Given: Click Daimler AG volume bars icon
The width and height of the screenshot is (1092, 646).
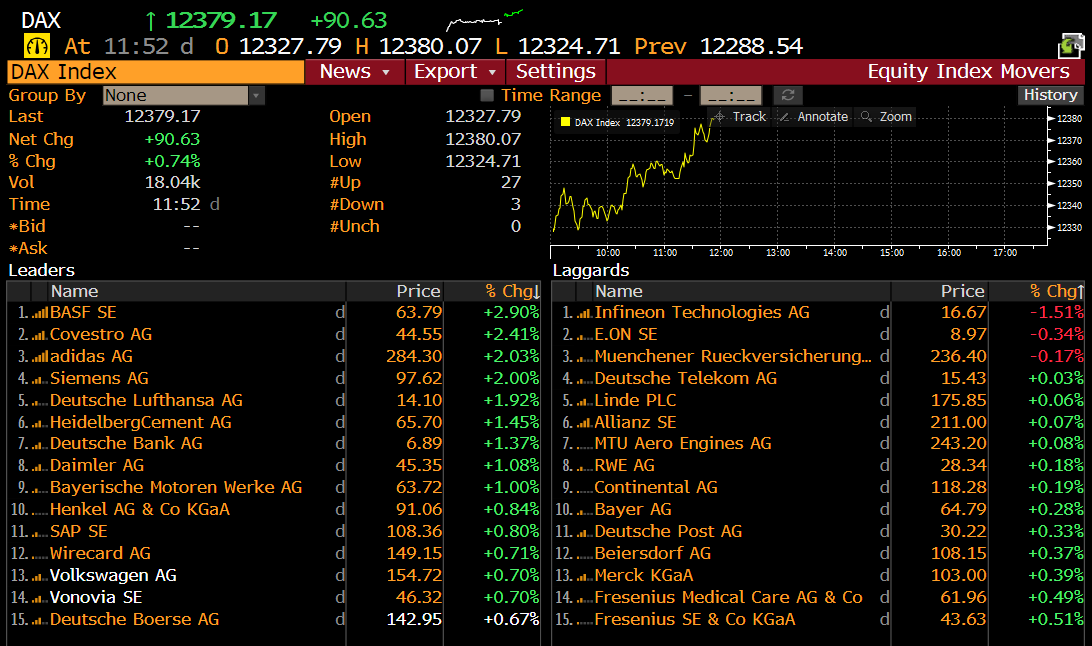Looking at the screenshot, I should coord(40,466).
